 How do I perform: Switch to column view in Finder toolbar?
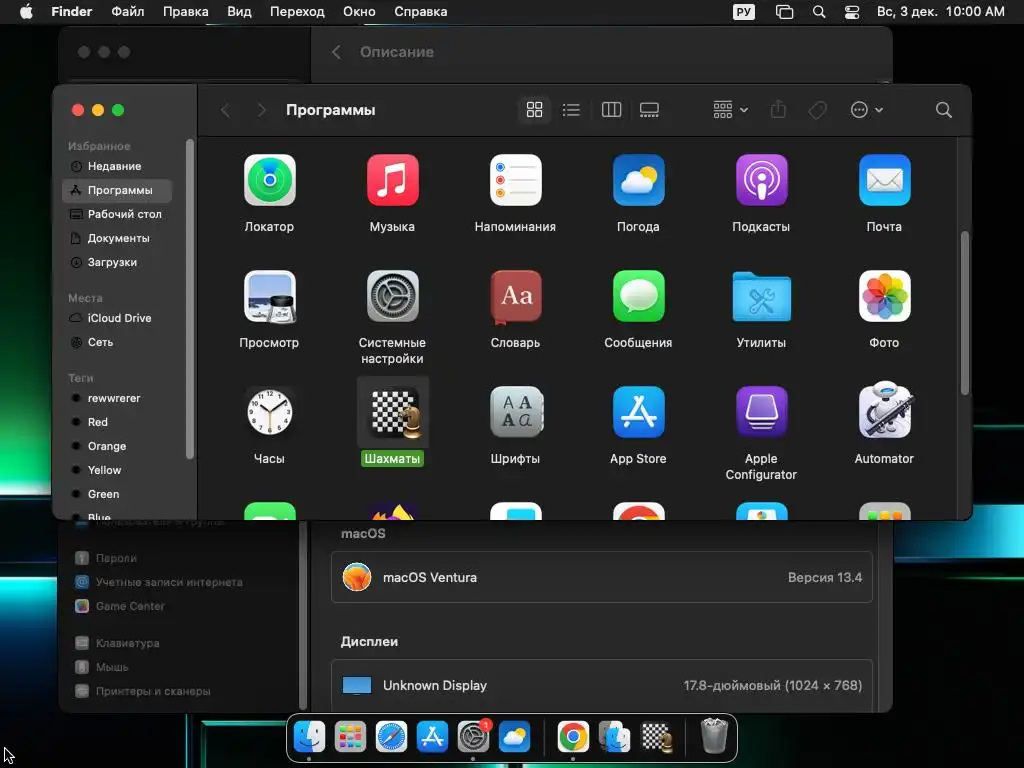pyautogui.click(x=611, y=110)
